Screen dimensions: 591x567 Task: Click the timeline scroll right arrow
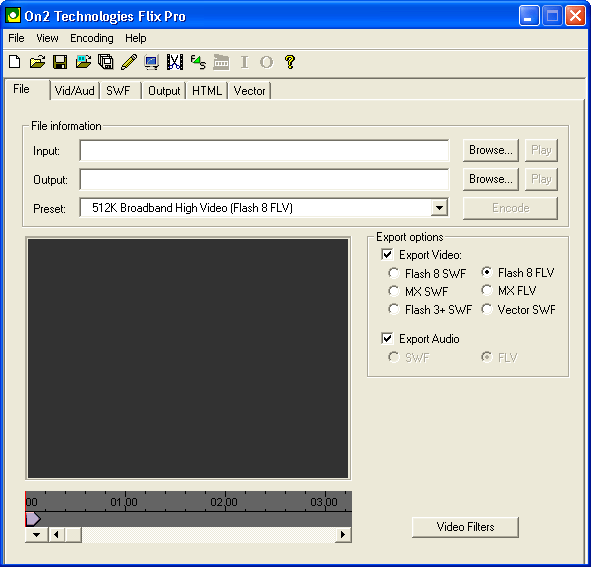[x=343, y=535]
